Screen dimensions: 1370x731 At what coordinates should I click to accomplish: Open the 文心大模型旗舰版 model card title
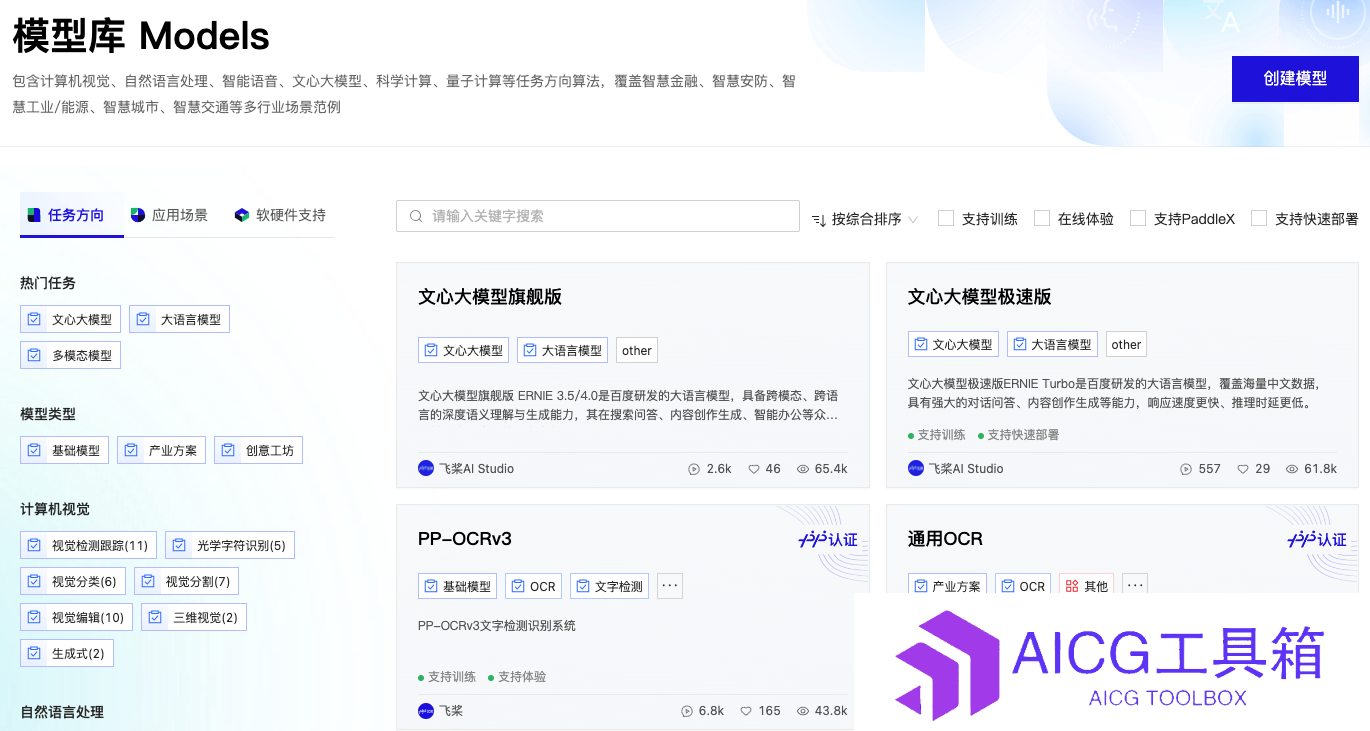490,297
